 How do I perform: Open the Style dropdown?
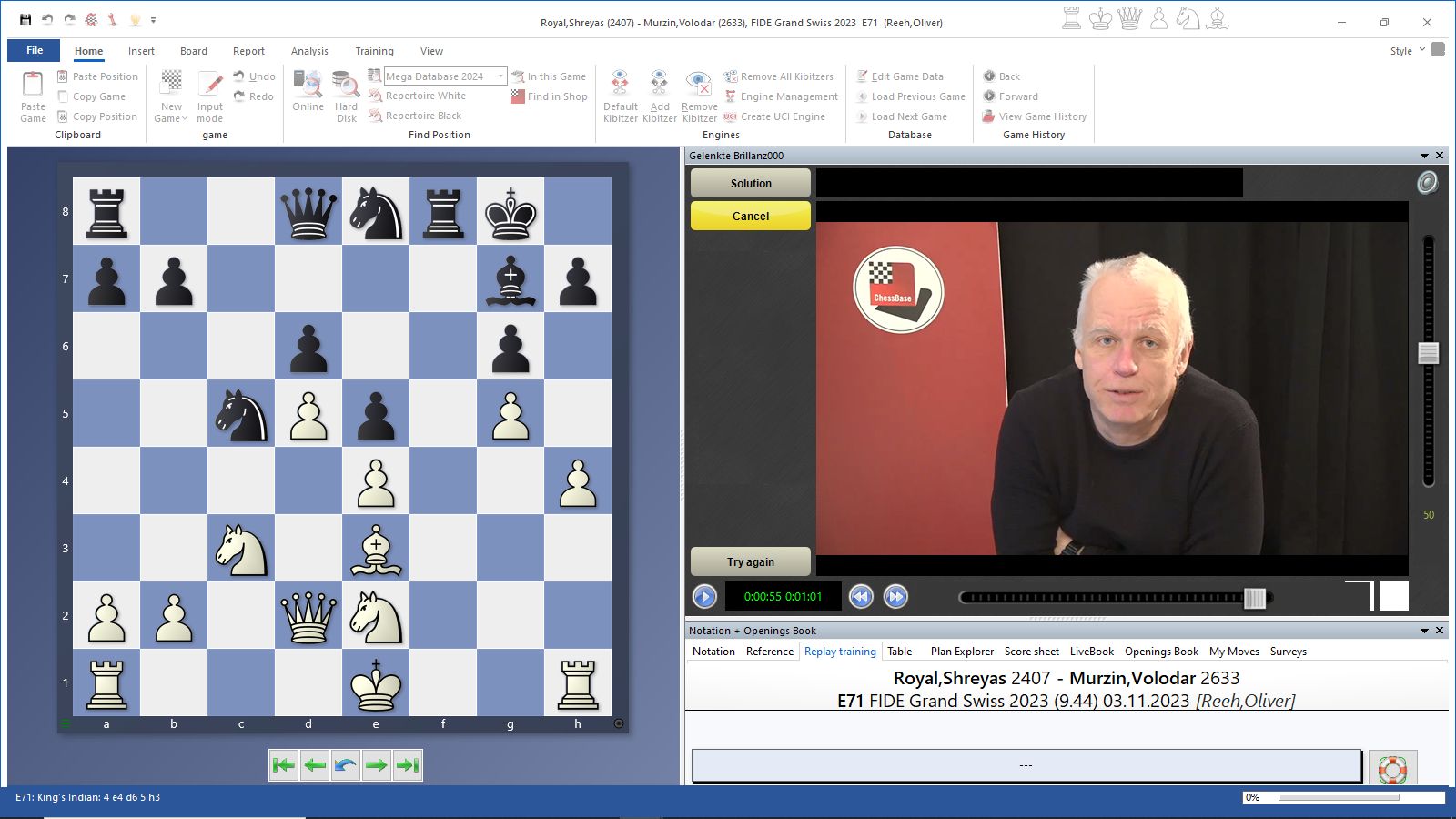coord(1407,51)
